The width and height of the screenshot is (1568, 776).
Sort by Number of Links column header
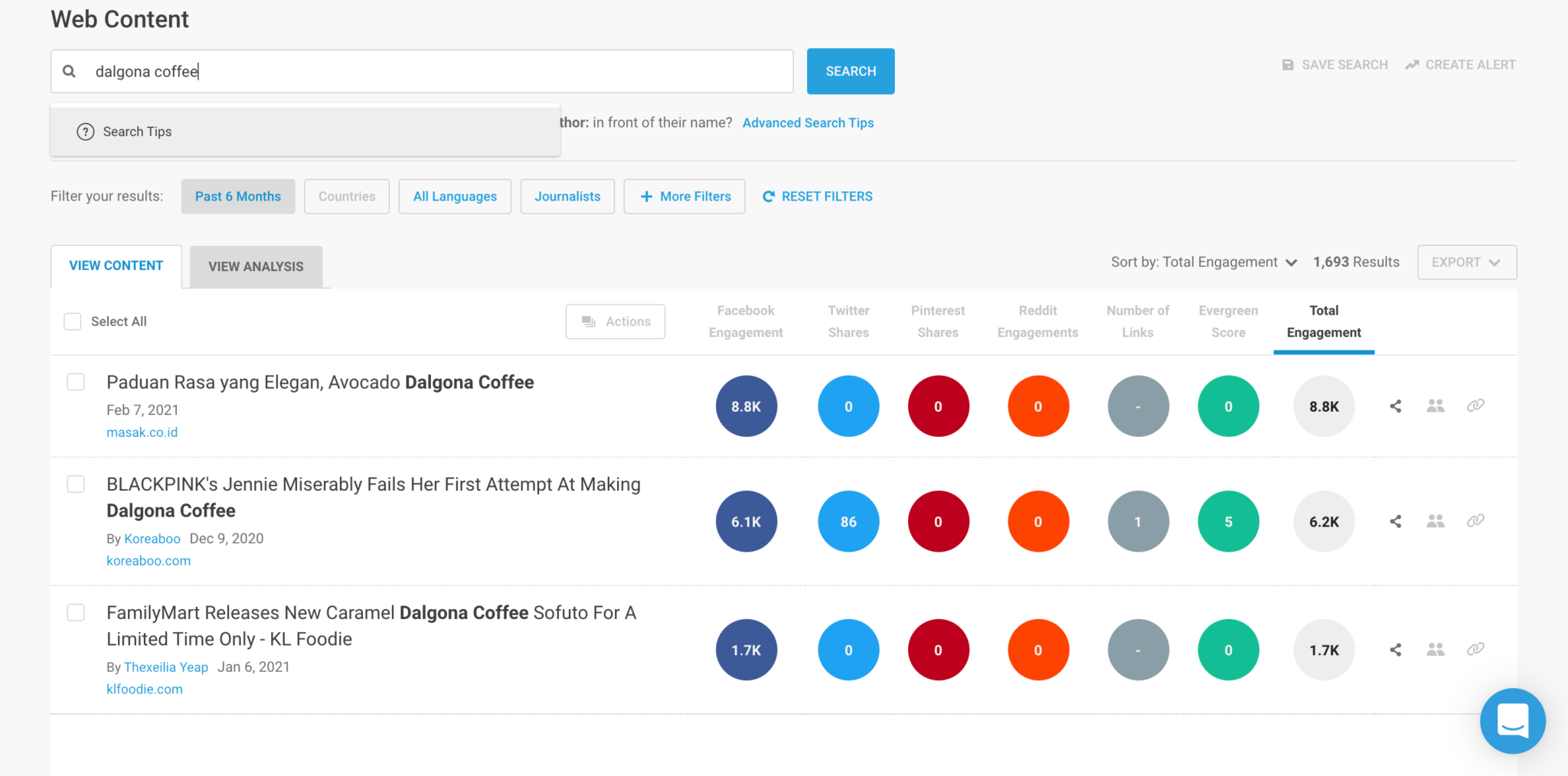pyautogui.click(x=1138, y=321)
